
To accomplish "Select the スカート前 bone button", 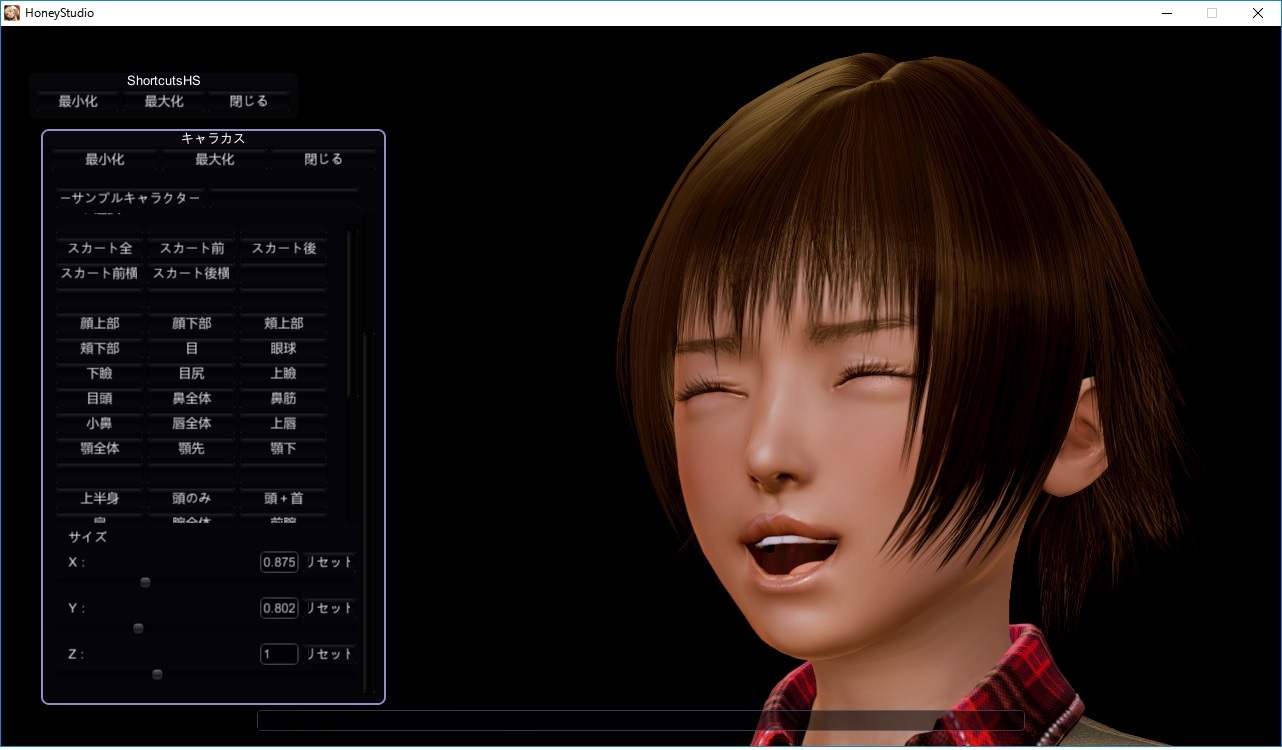I will coord(192,248).
